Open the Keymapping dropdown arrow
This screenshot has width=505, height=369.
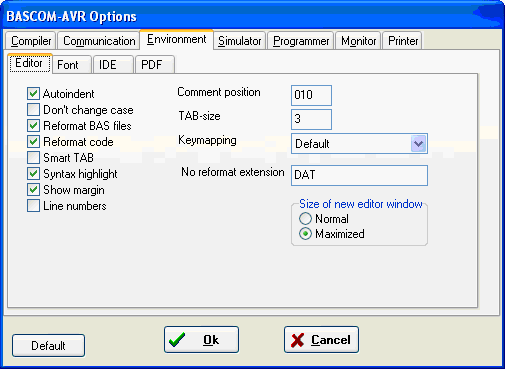tap(418, 144)
